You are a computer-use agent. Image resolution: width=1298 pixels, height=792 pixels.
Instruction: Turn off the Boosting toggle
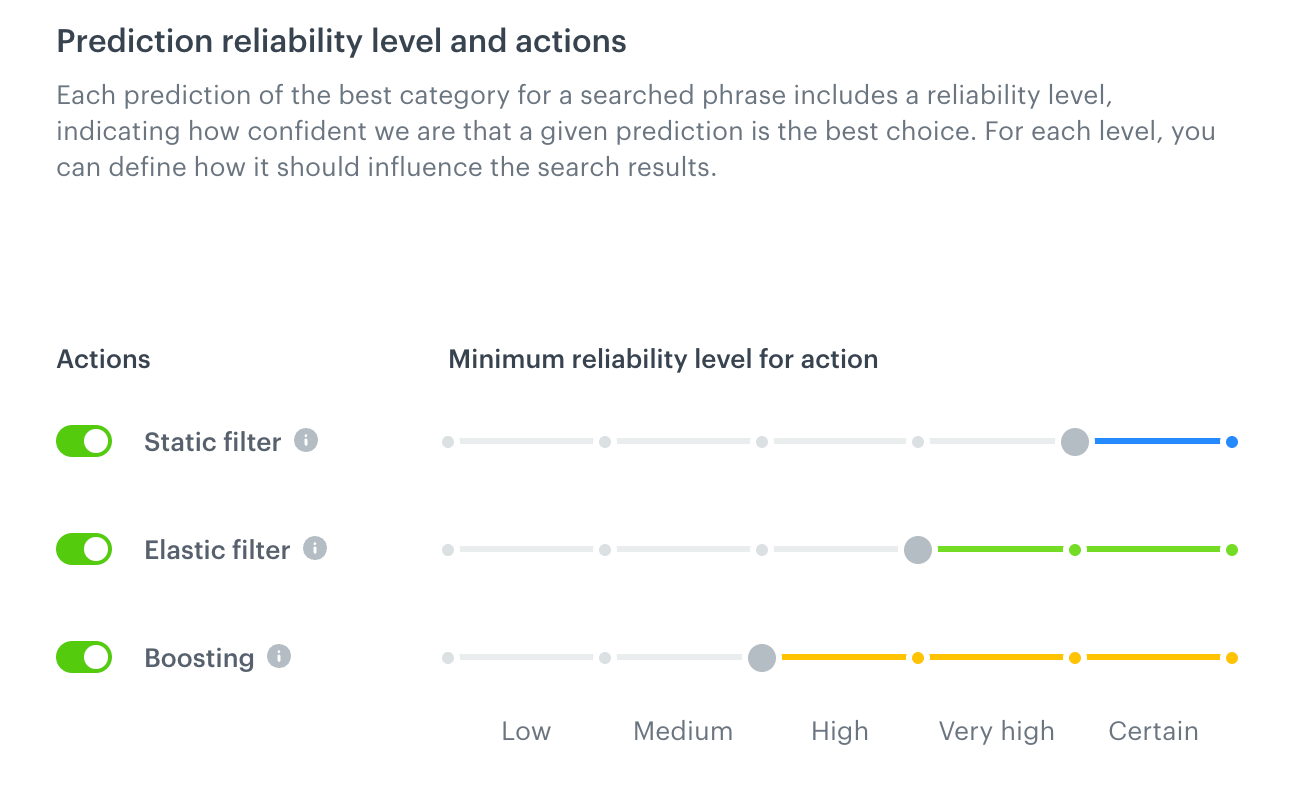pos(84,657)
